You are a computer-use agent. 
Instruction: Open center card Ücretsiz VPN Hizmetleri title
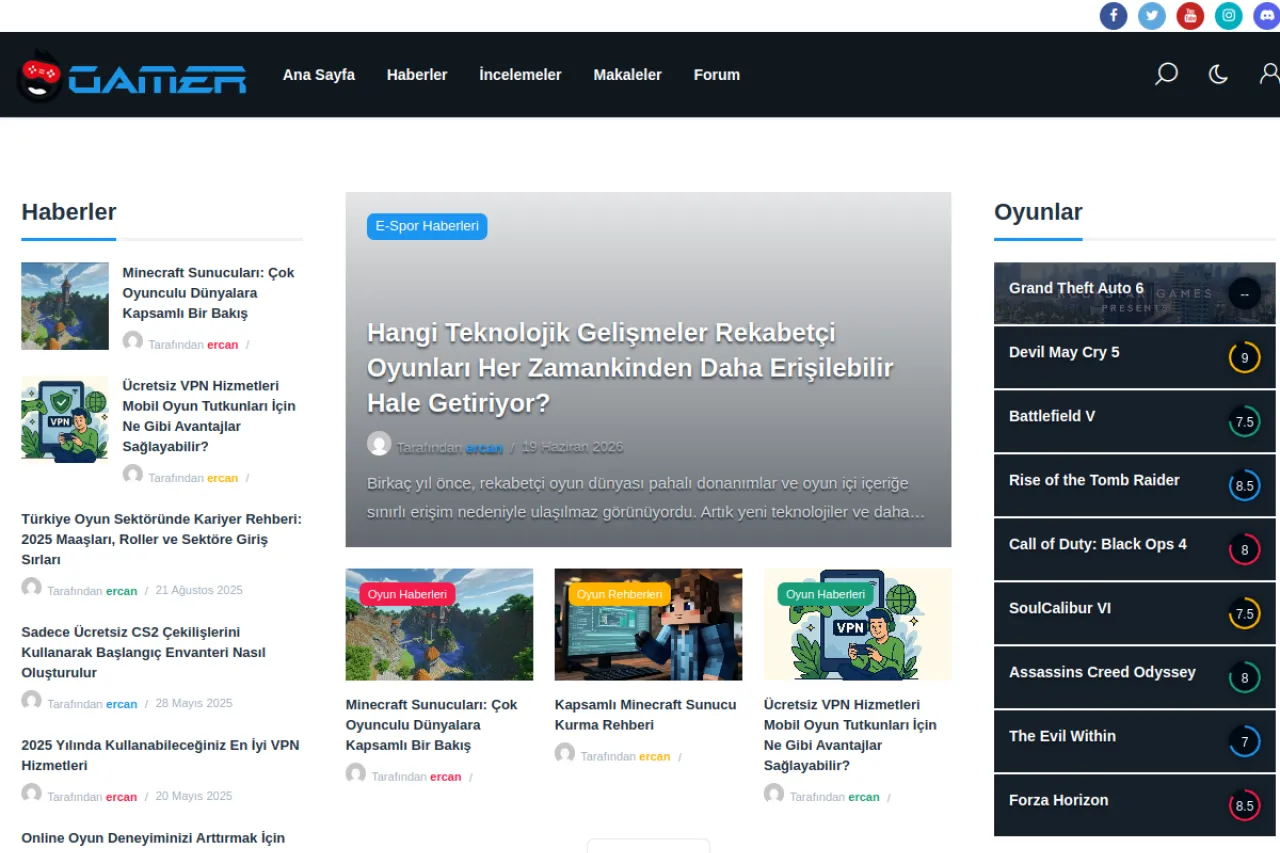(x=850, y=735)
